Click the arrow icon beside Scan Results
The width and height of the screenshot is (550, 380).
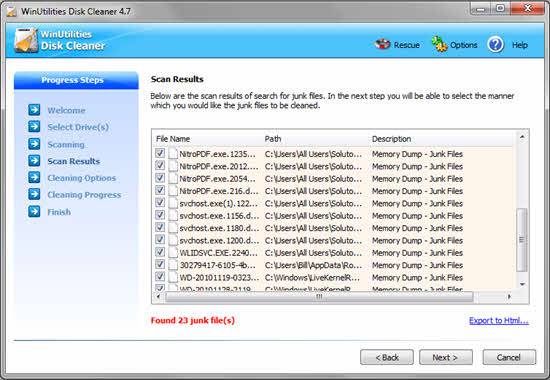(x=34, y=161)
